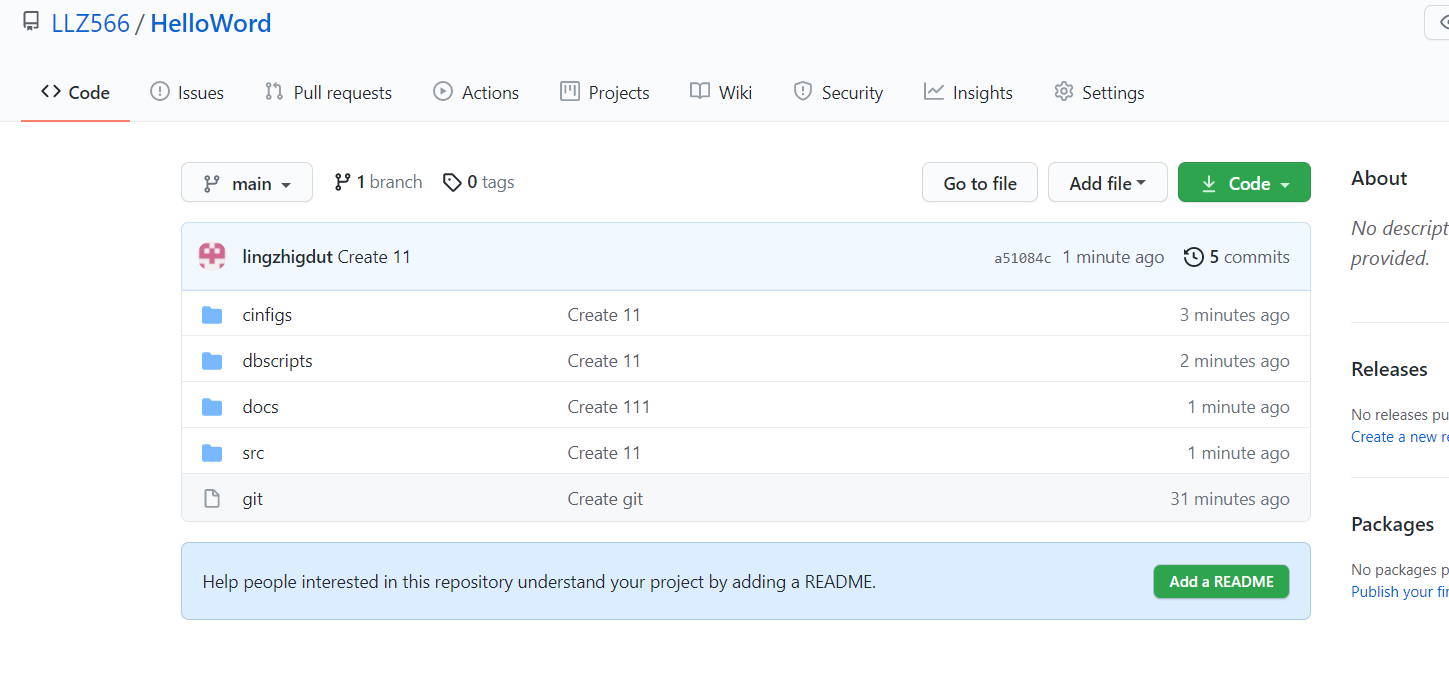Open the Pull requests tab
Viewport: 1449px width, 697px height.
pyautogui.click(x=328, y=93)
